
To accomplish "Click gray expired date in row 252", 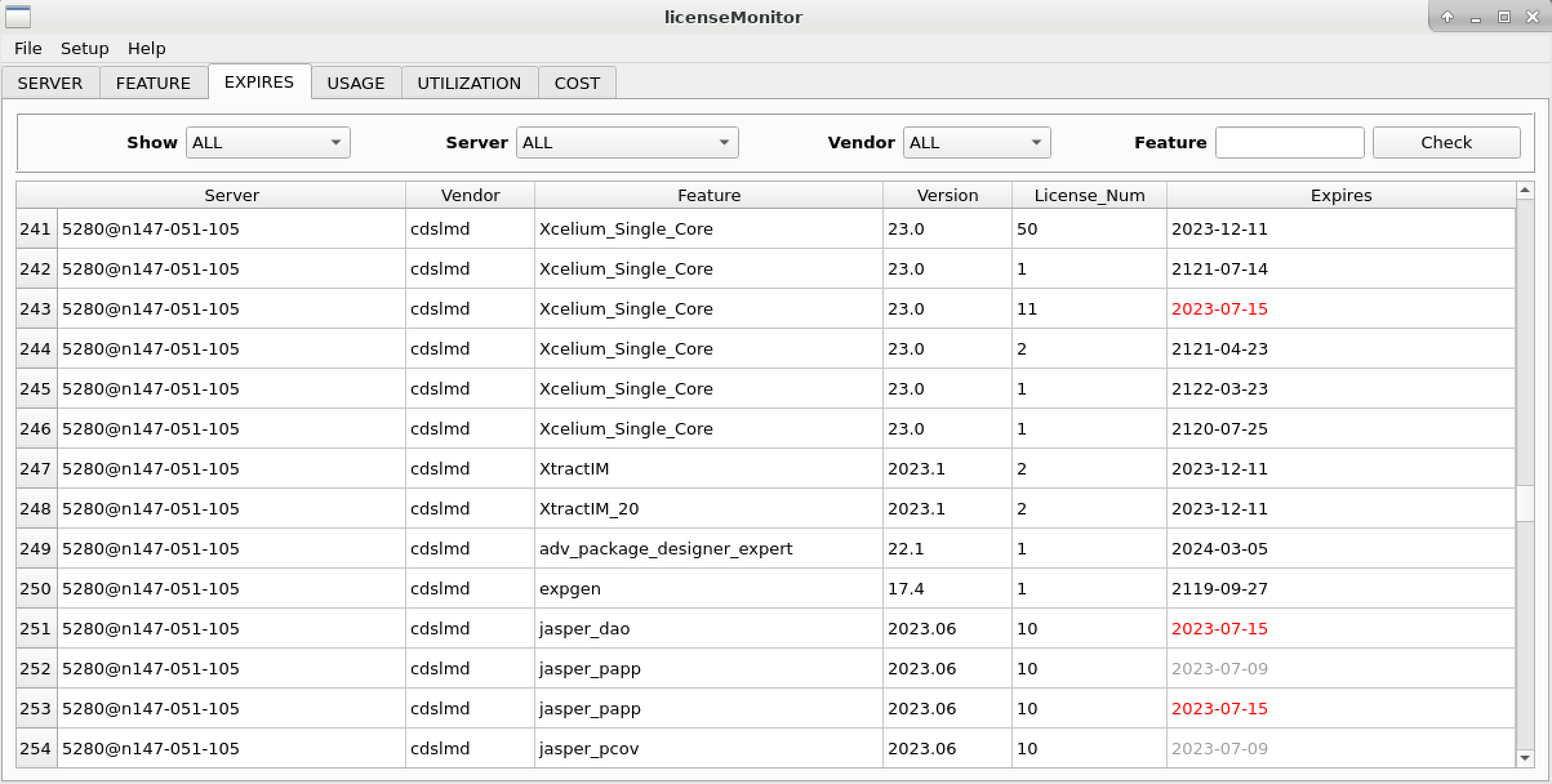I will 1341,669.
